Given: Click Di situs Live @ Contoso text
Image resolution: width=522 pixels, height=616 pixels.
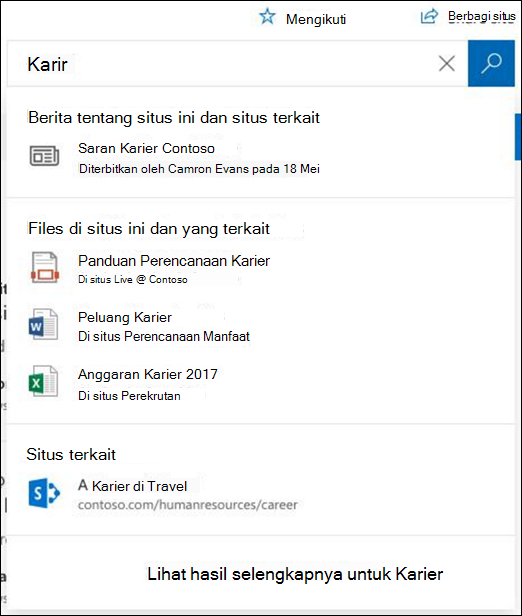Looking at the screenshot, I should (133, 279).
